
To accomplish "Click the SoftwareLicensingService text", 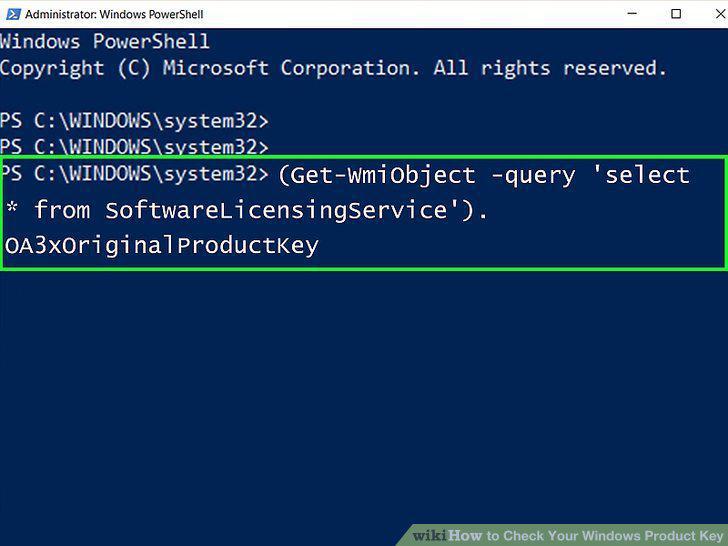I will click(276, 211).
